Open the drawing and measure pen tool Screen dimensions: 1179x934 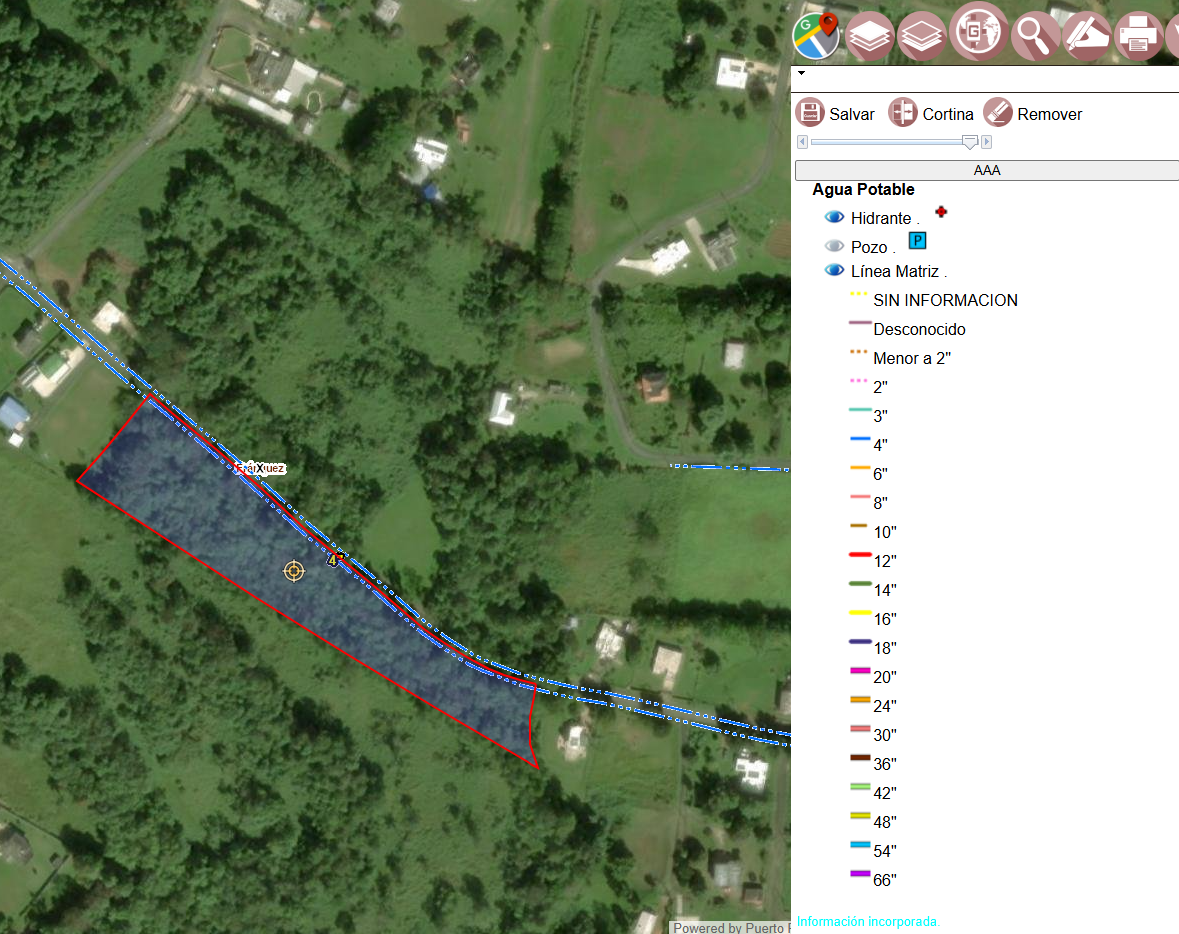point(1087,35)
